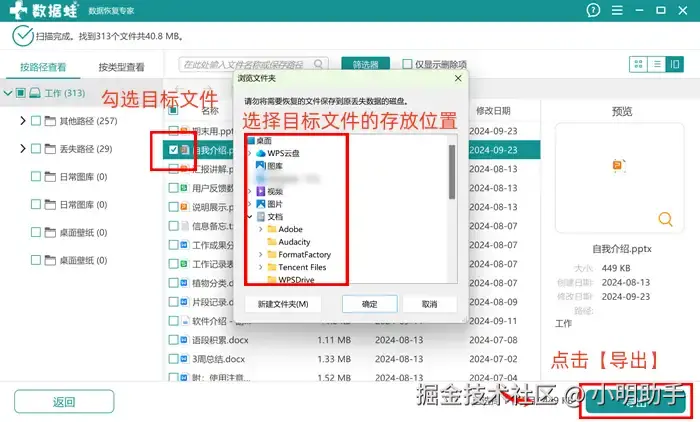Sort by 修改日期 column header
This screenshot has height=422, width=700.
[493, 111]
